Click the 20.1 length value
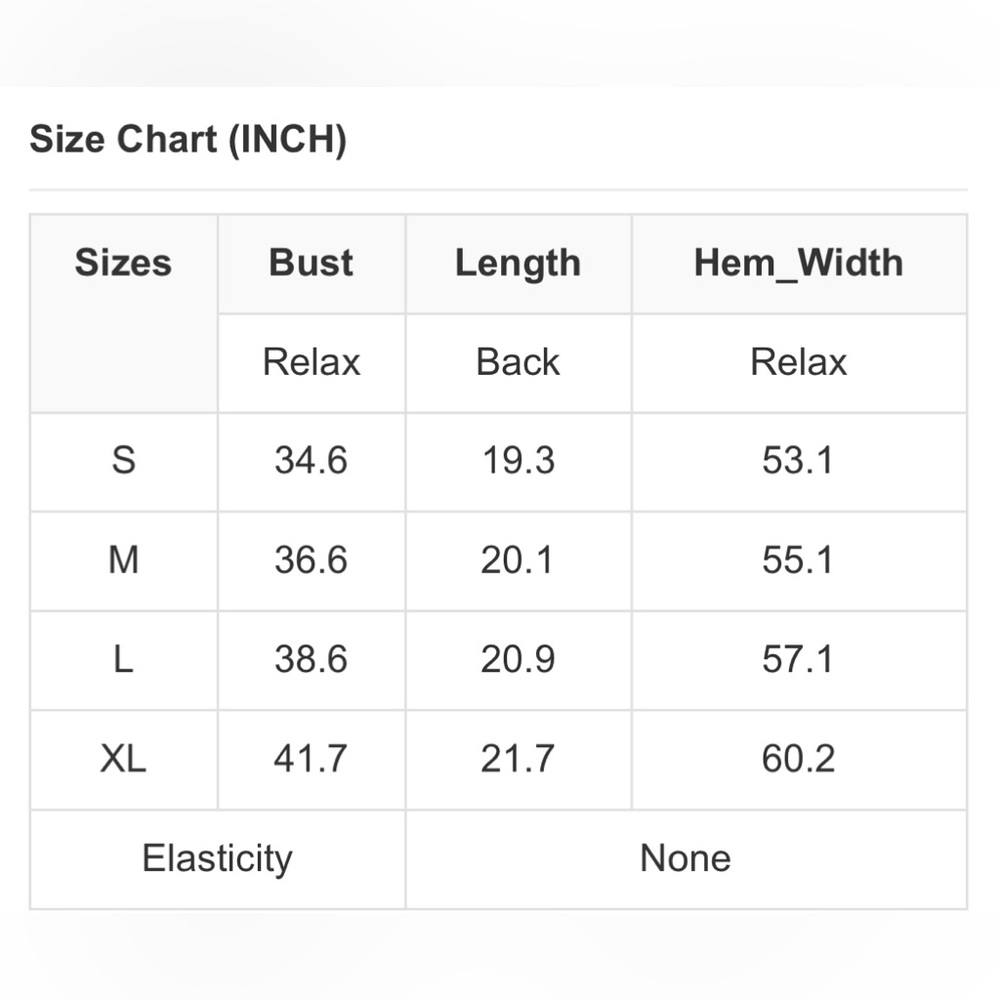This screenshot has height=1000, width=1000. 517,560
